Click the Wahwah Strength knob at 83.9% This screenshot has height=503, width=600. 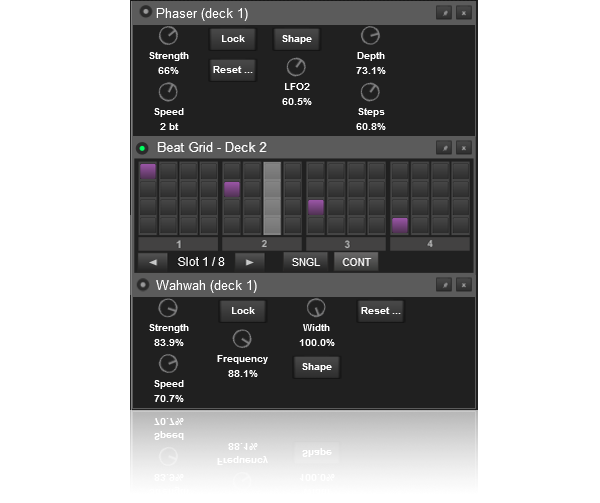tap(168, 308)
